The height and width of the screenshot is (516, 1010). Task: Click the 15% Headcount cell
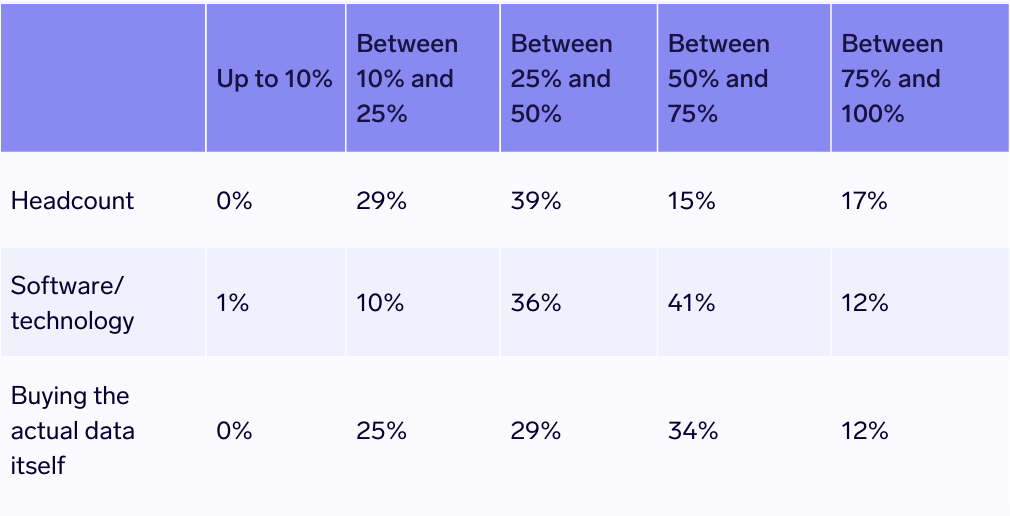(692, 200)
